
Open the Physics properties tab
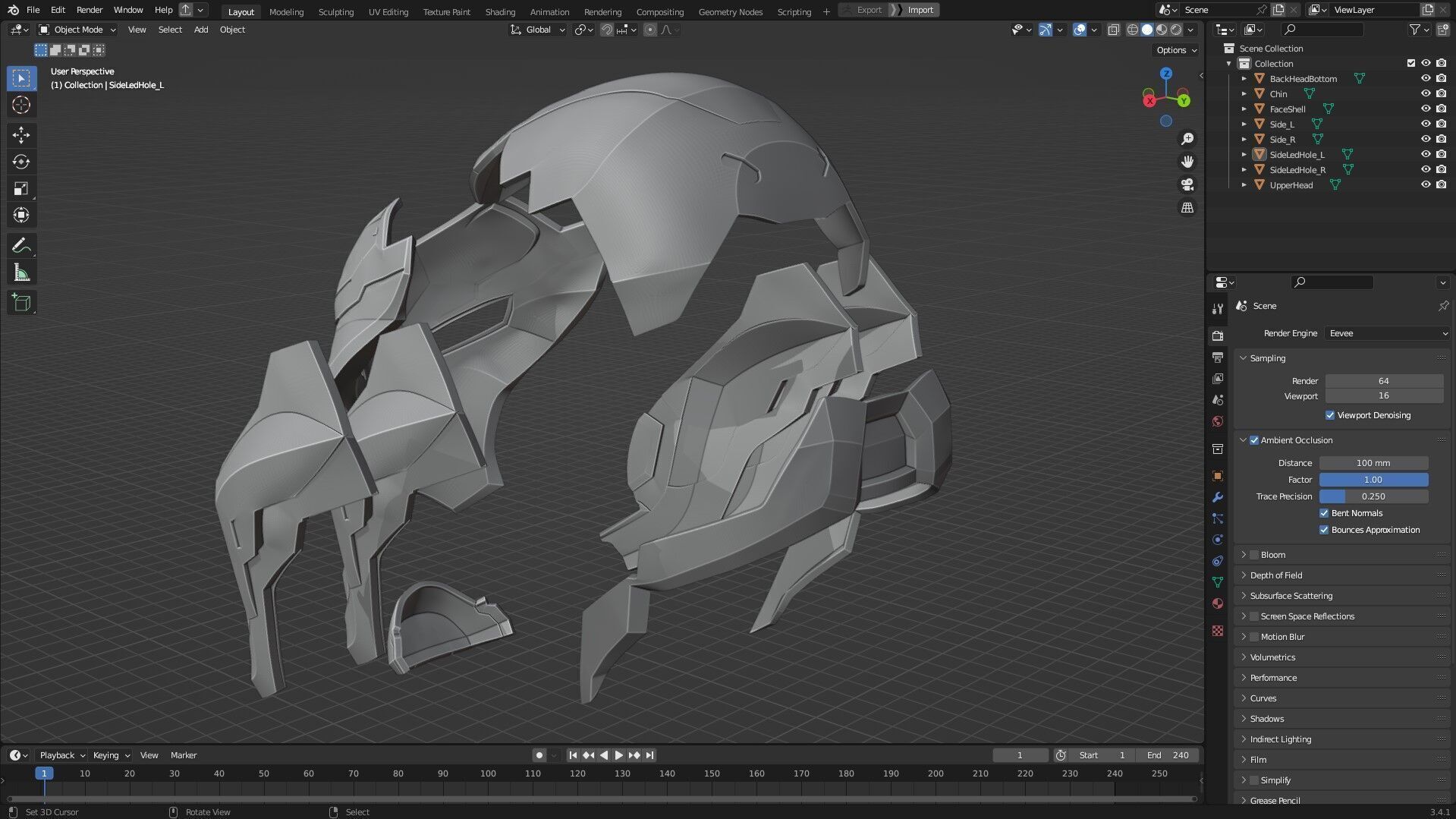(x=1218, y=540)
